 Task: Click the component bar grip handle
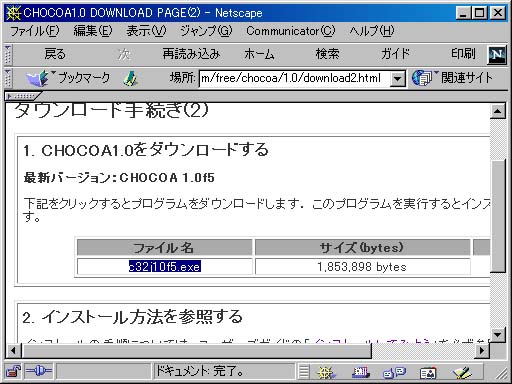coord(304,372)
